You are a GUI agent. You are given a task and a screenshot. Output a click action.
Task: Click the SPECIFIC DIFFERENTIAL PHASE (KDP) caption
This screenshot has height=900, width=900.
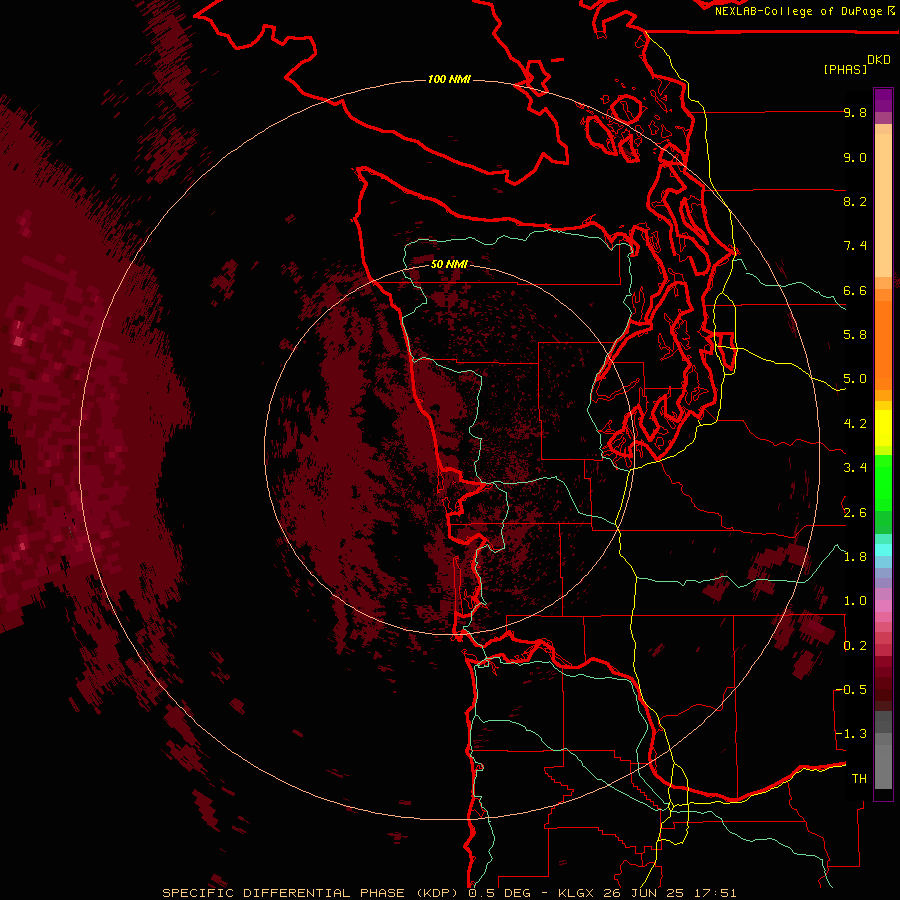tap(311, 893)
